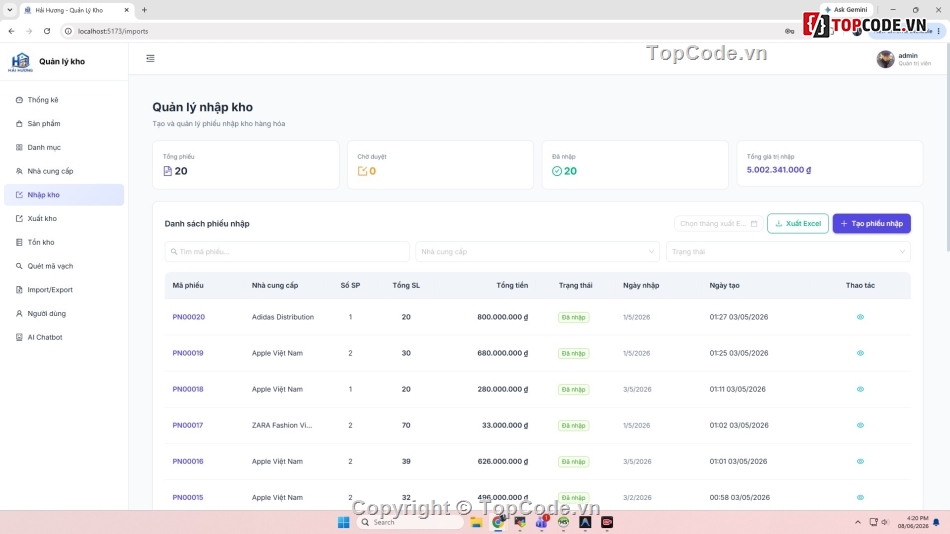Click the 800.000.000 ₫ total cell
Viewport: 950px width, 534px height.
(x=502, y=317)
